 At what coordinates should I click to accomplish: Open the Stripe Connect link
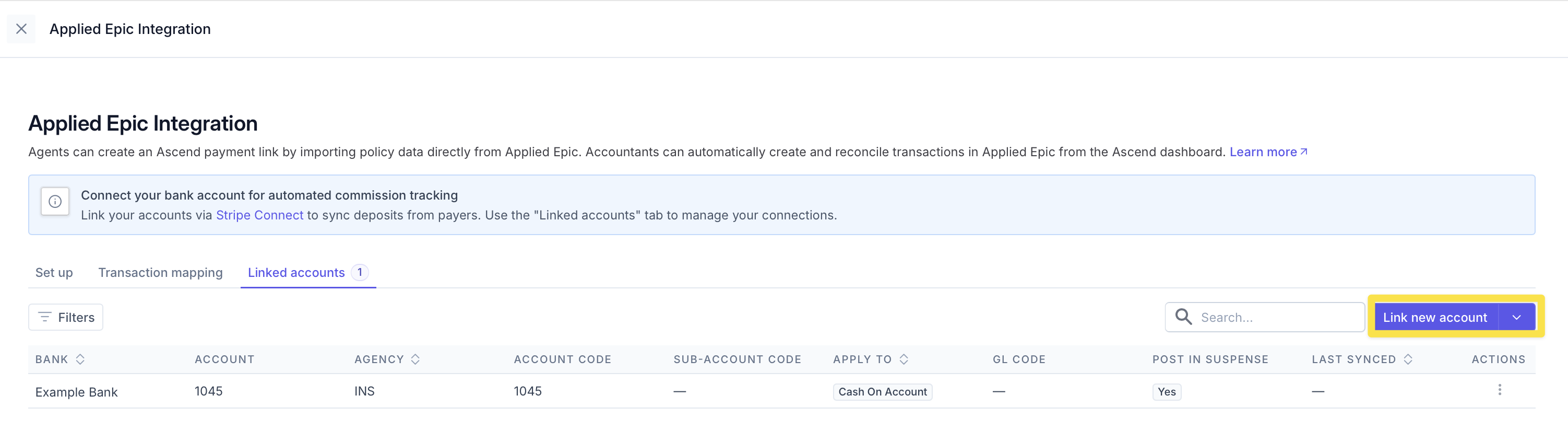259,215
